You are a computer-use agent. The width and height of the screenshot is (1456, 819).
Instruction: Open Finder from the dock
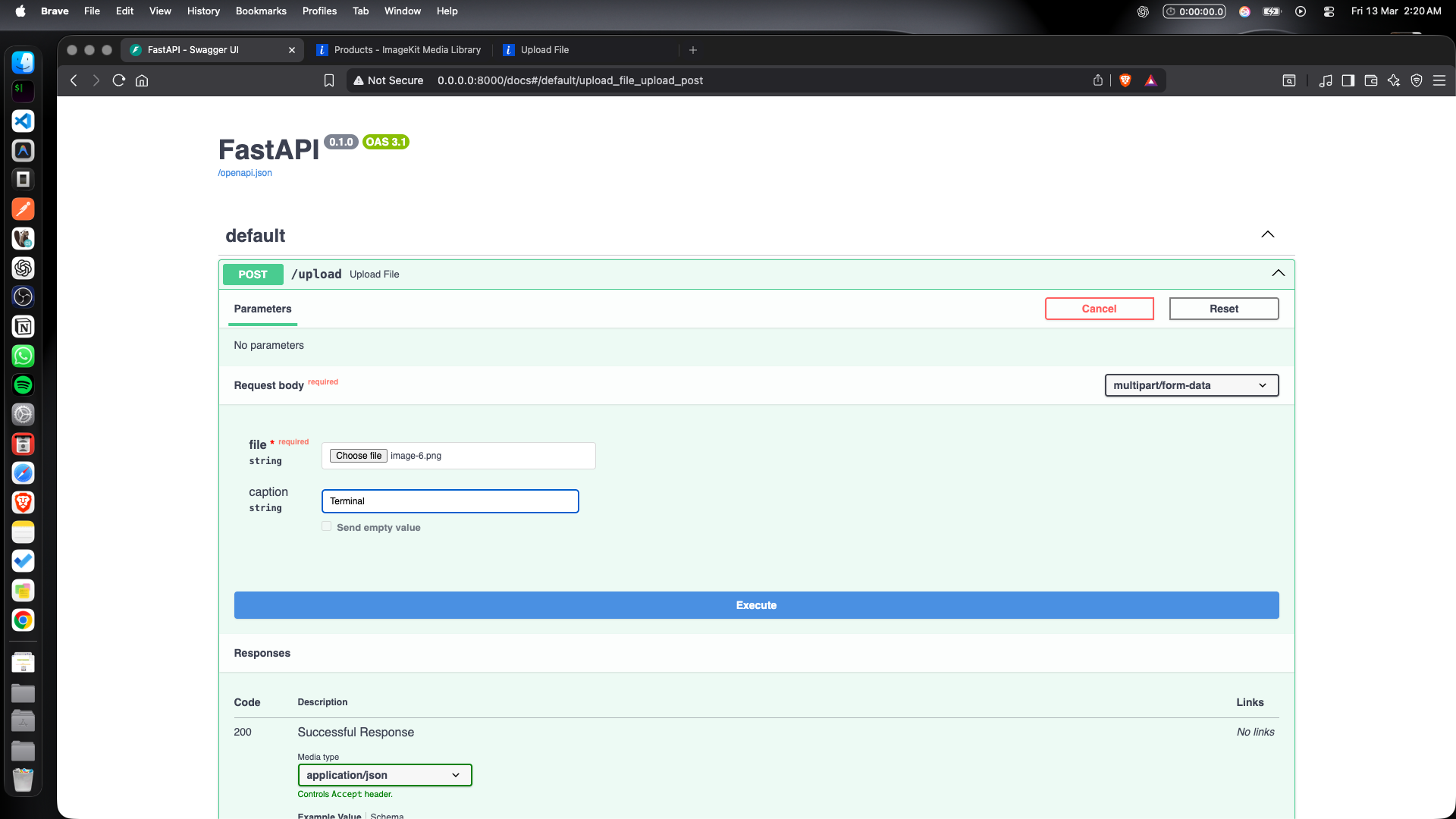(24, 62)
